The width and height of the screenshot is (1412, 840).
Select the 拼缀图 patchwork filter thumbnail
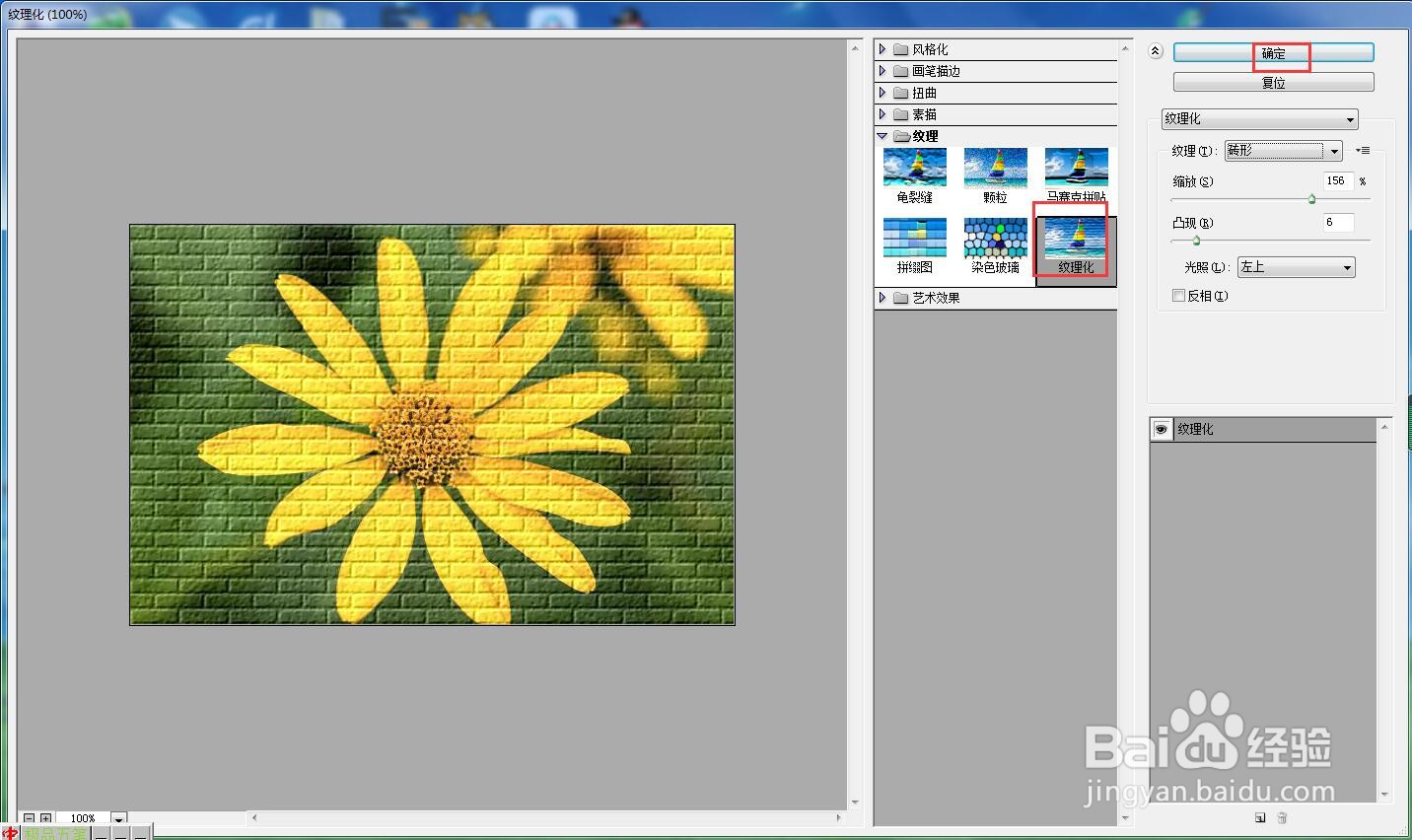pyautogui.click(x=915, y=245)
